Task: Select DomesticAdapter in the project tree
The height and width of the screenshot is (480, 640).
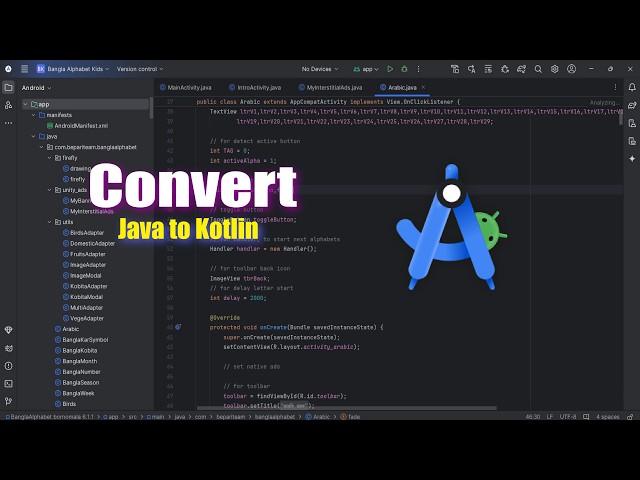Action: tap(89, 243)
